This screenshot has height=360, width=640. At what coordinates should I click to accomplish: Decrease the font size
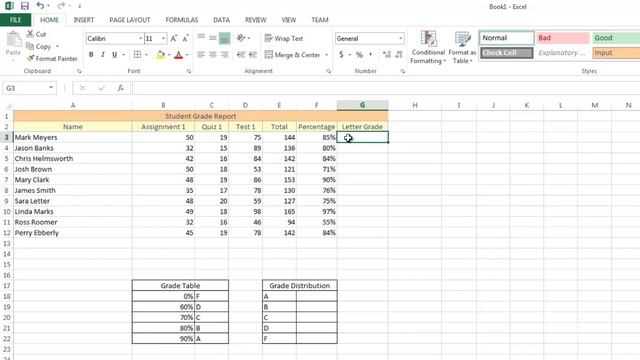(185, 38)
